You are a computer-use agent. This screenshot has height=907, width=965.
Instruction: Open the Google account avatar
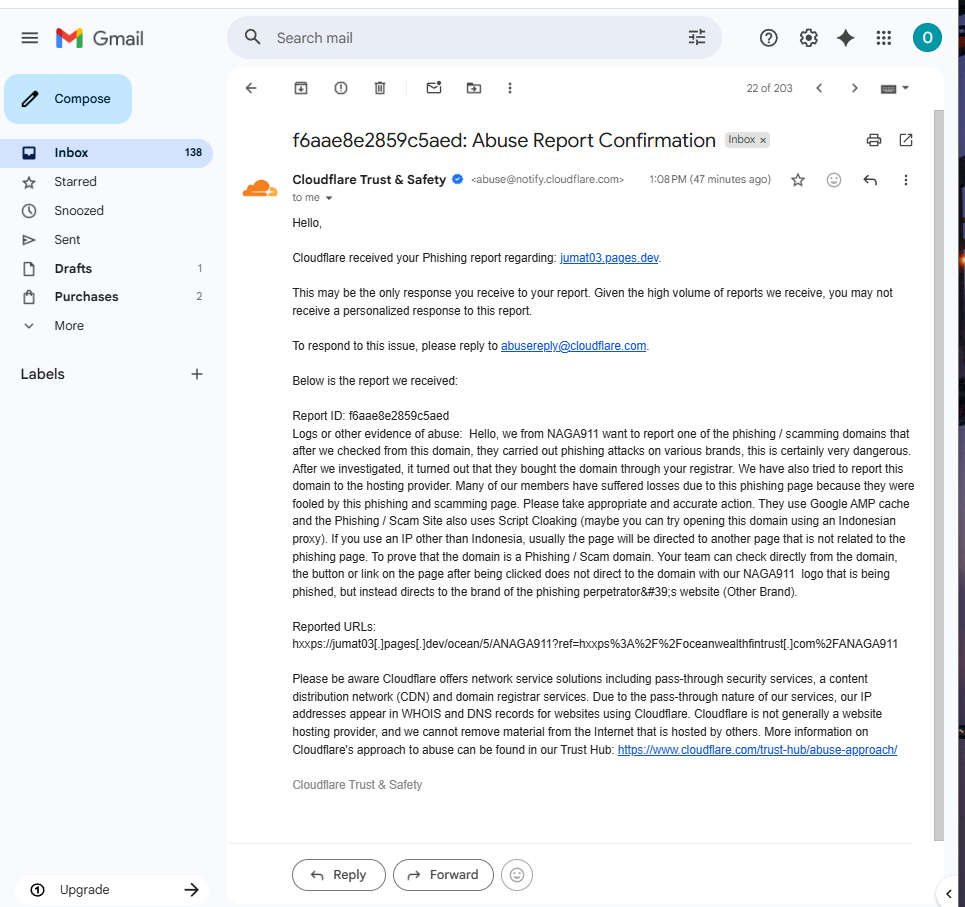[927, 38]
